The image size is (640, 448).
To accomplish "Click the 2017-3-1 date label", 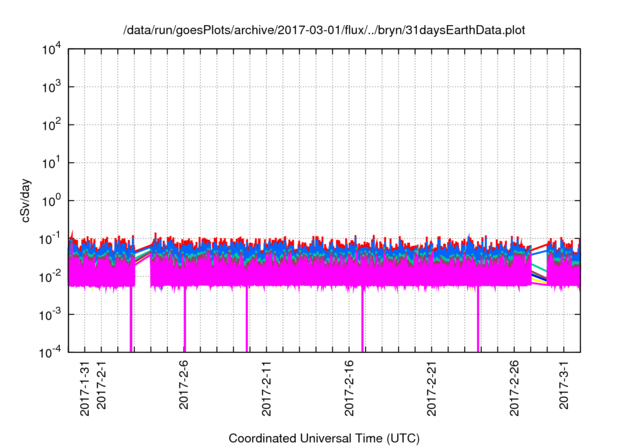I will point(564,384).
